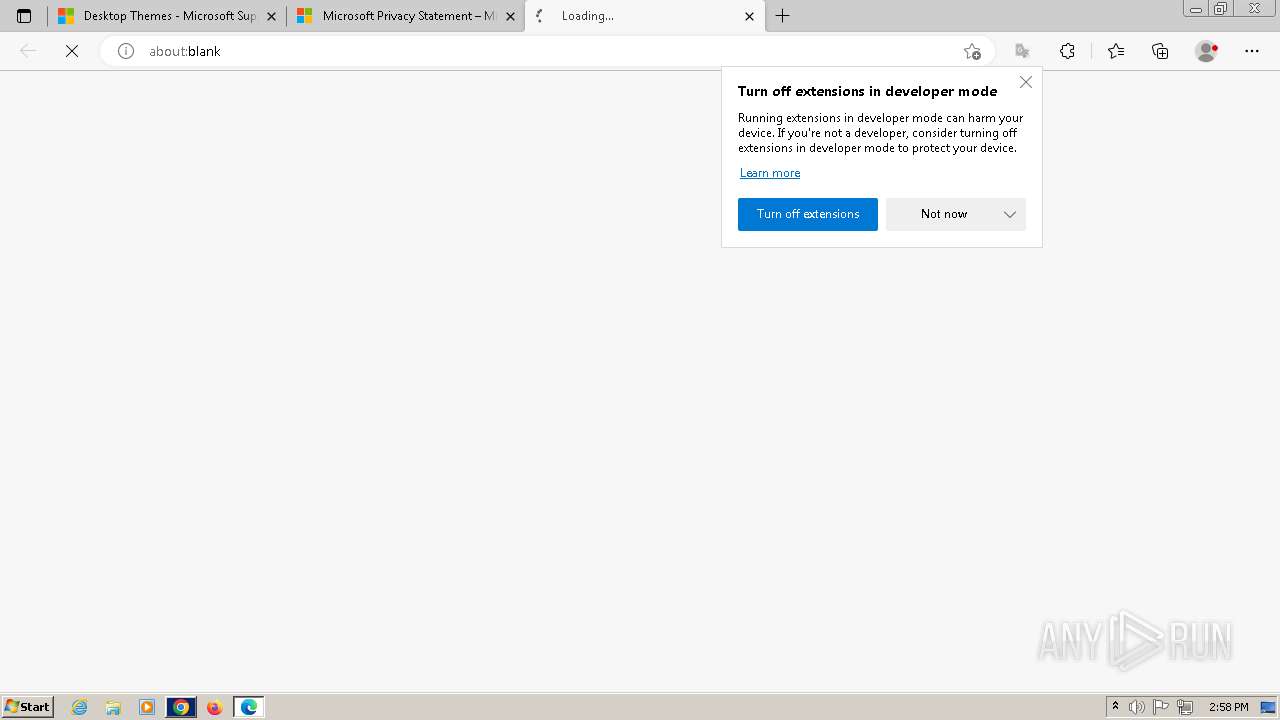Open the Favorites list
Viewport: 1280px width, 720px height.
[x=1116, y=51]
